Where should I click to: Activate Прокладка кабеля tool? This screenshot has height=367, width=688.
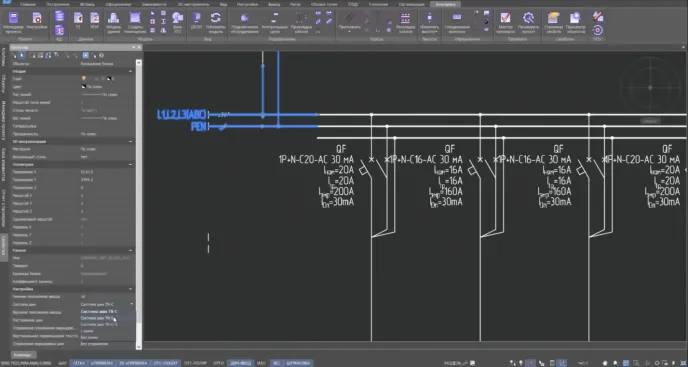[x=301, y=22]
